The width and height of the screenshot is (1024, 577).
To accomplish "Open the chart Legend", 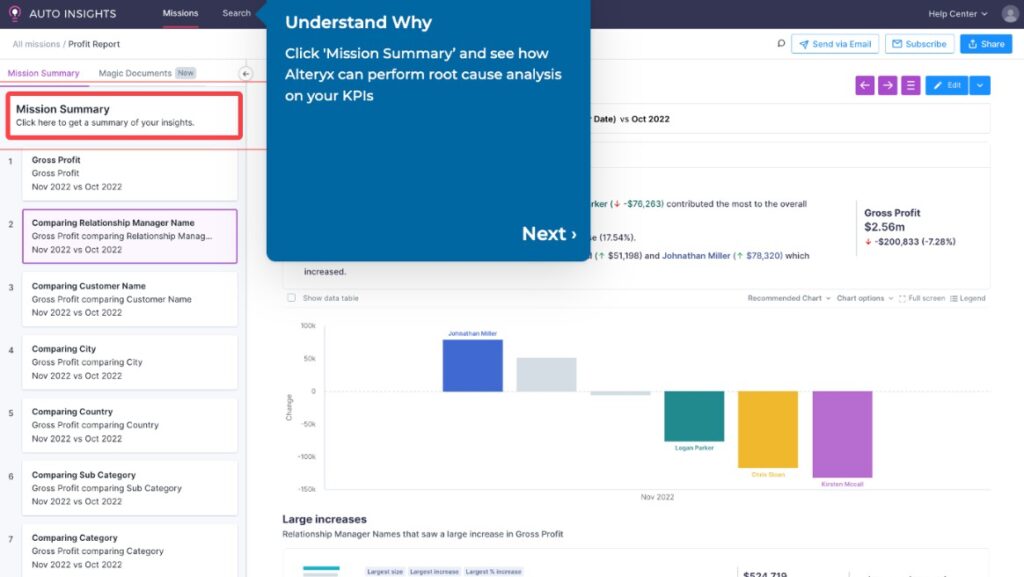I will point(969,297).
